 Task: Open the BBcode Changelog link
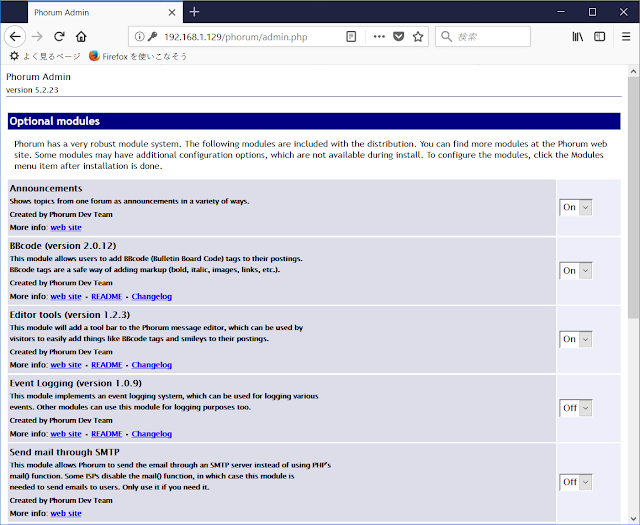[x=151, y=296]
